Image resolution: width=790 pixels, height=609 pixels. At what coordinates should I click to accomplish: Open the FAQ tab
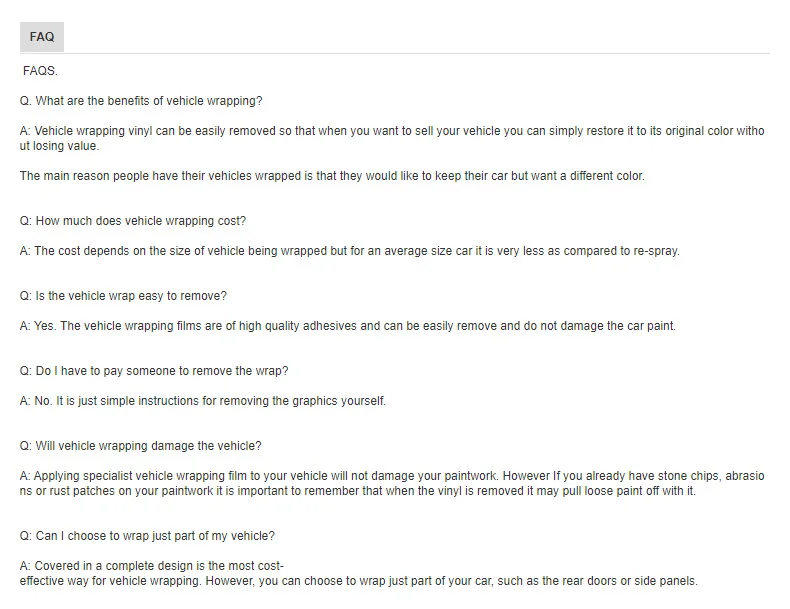pos(41,37)
